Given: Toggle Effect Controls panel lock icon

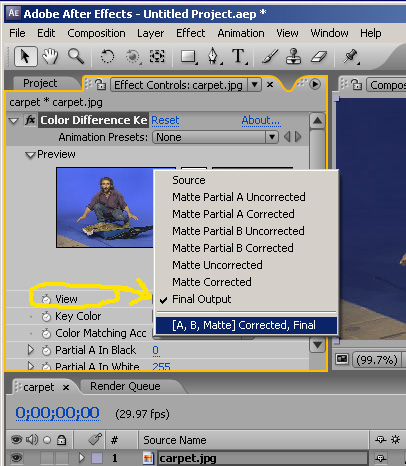Looking at the screenshot, I should click(100, 85).
